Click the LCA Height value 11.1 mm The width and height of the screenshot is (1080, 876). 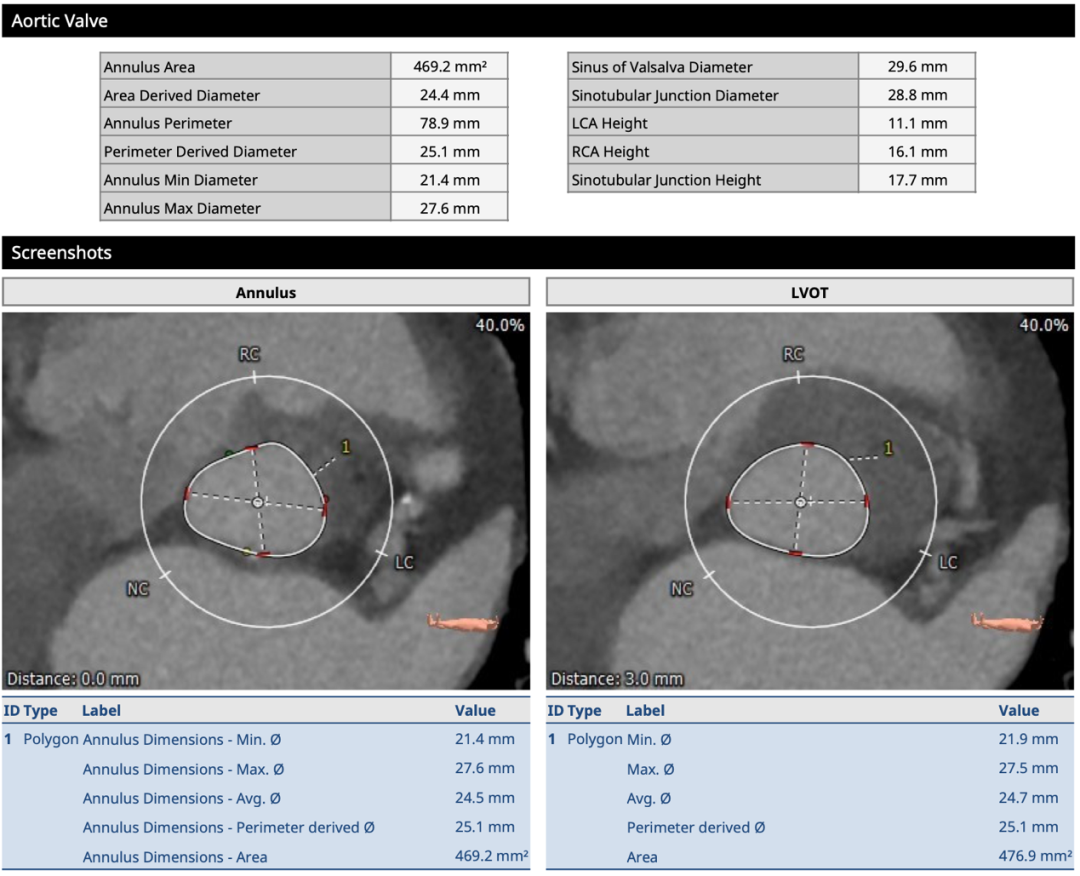916,124
